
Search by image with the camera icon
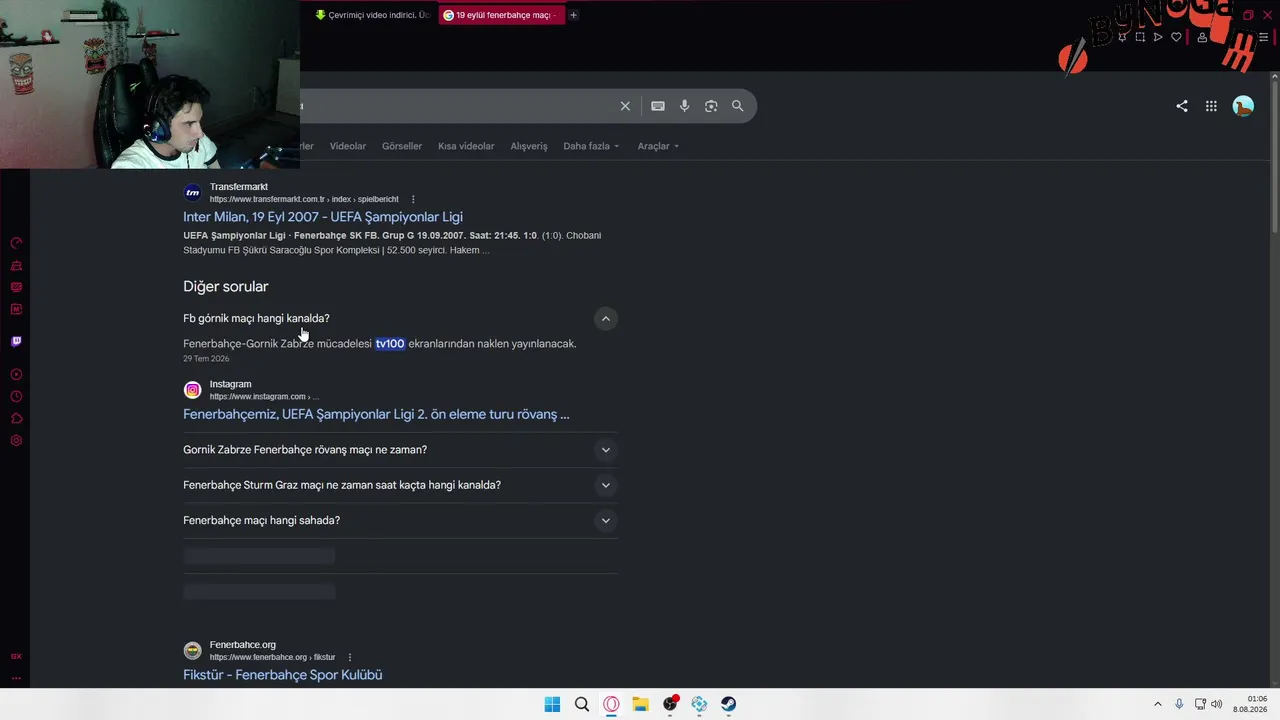tap(711, 106)
